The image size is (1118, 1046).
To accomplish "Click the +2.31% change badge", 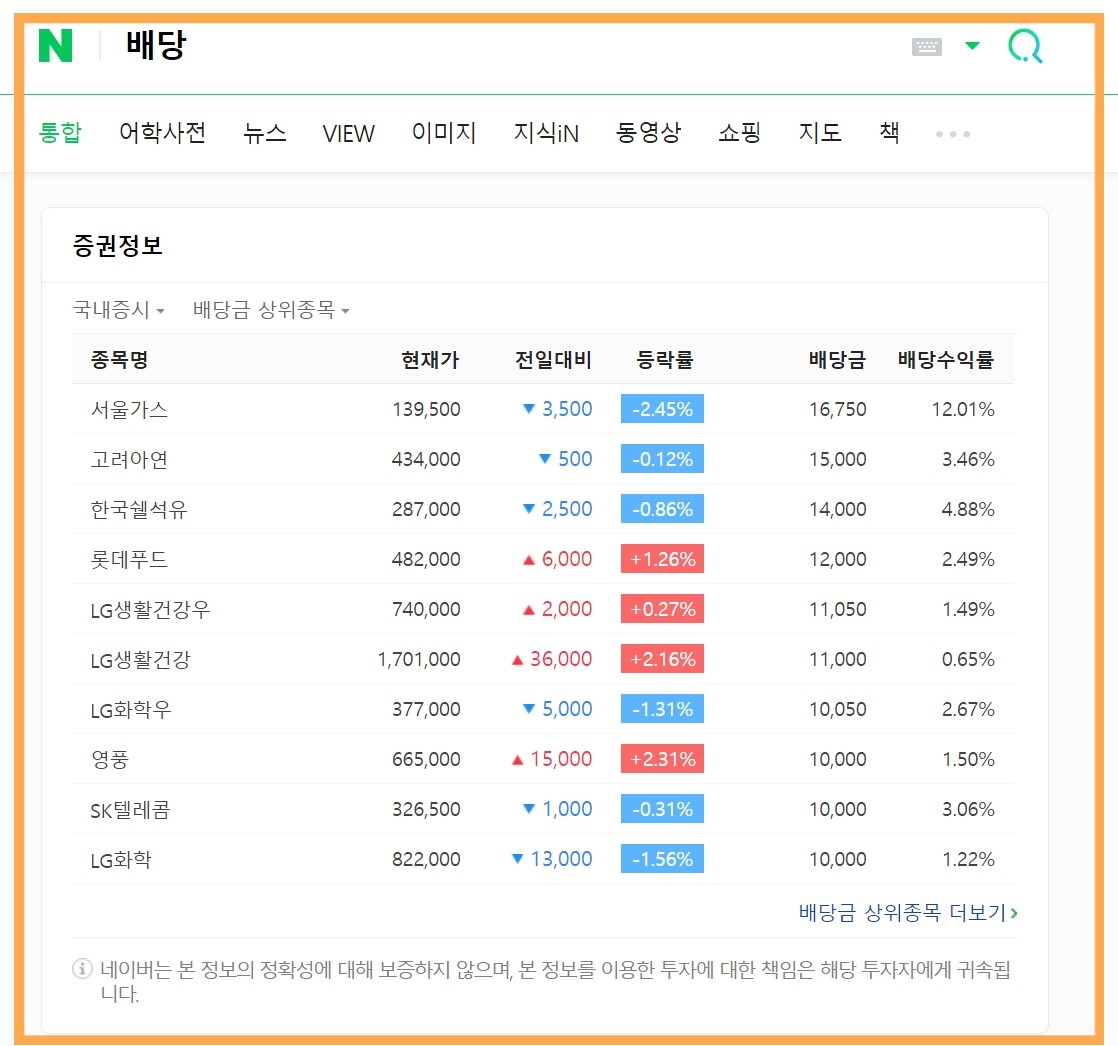I will click(x=662, y=759).
